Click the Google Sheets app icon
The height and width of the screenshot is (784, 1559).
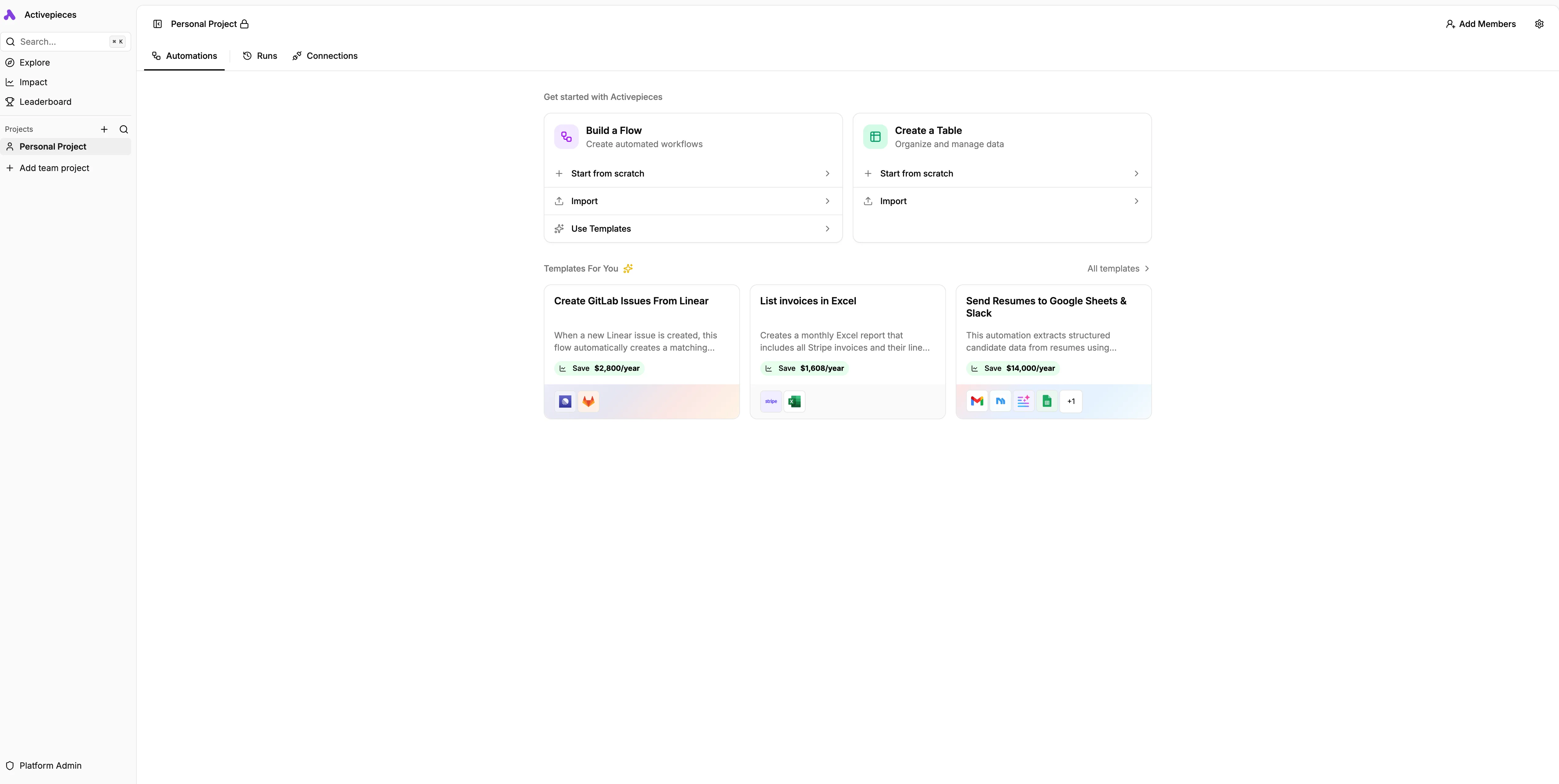coord(1047,402)
